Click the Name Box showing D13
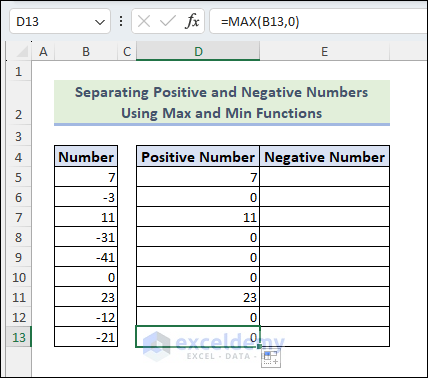The height and width of the screenshot is (378, 428). click(x=60, y=21)
